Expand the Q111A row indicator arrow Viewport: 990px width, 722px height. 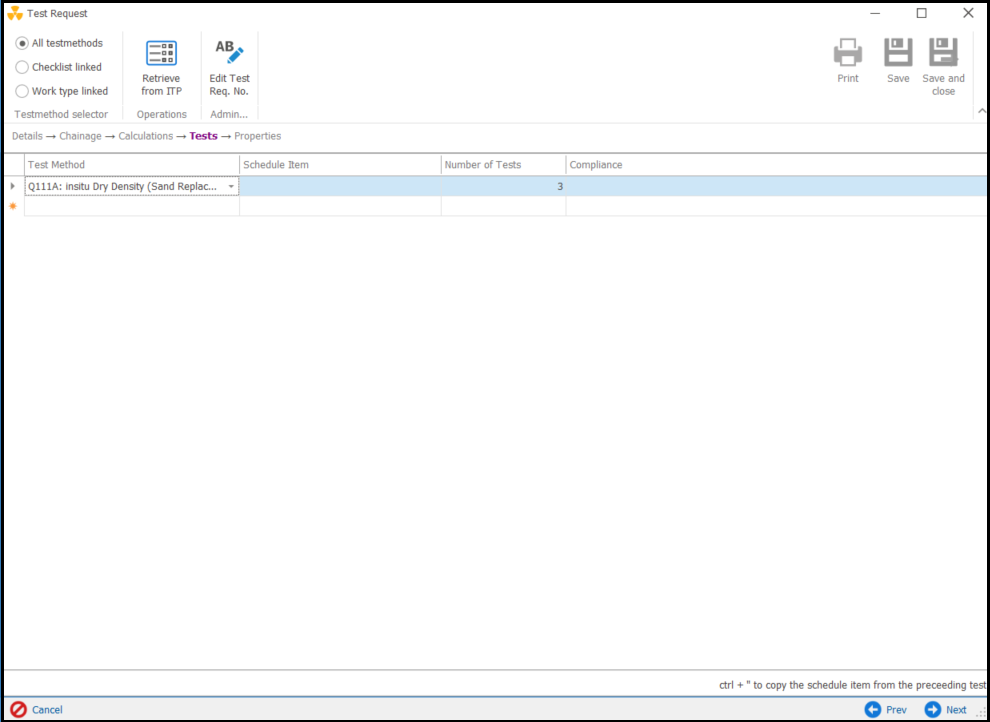pyautogui.click(x=13, y=187)
